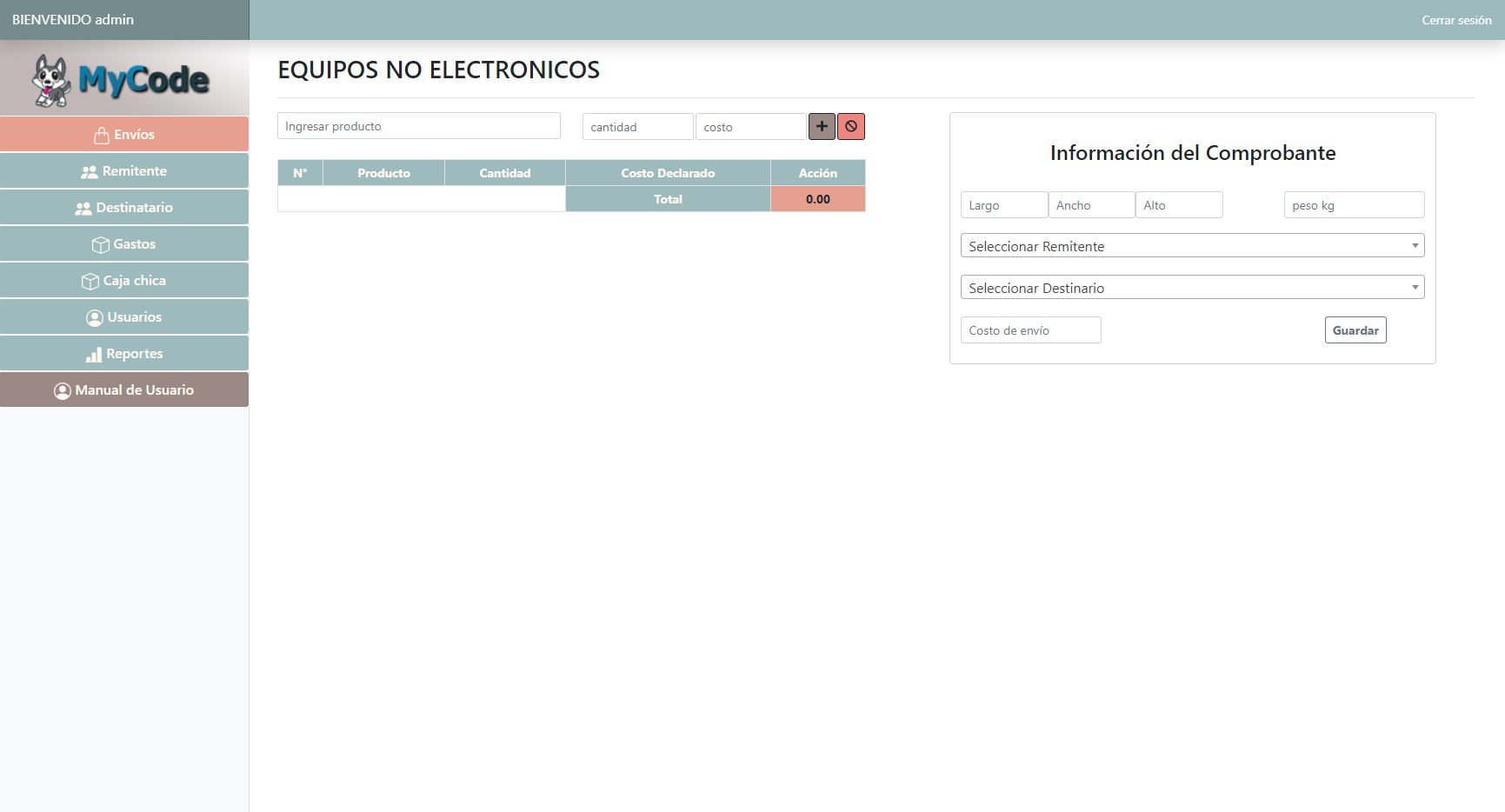Click the red cancel circle icon
This screenshot has width=1505, height=812.
[x=850, y=127]
